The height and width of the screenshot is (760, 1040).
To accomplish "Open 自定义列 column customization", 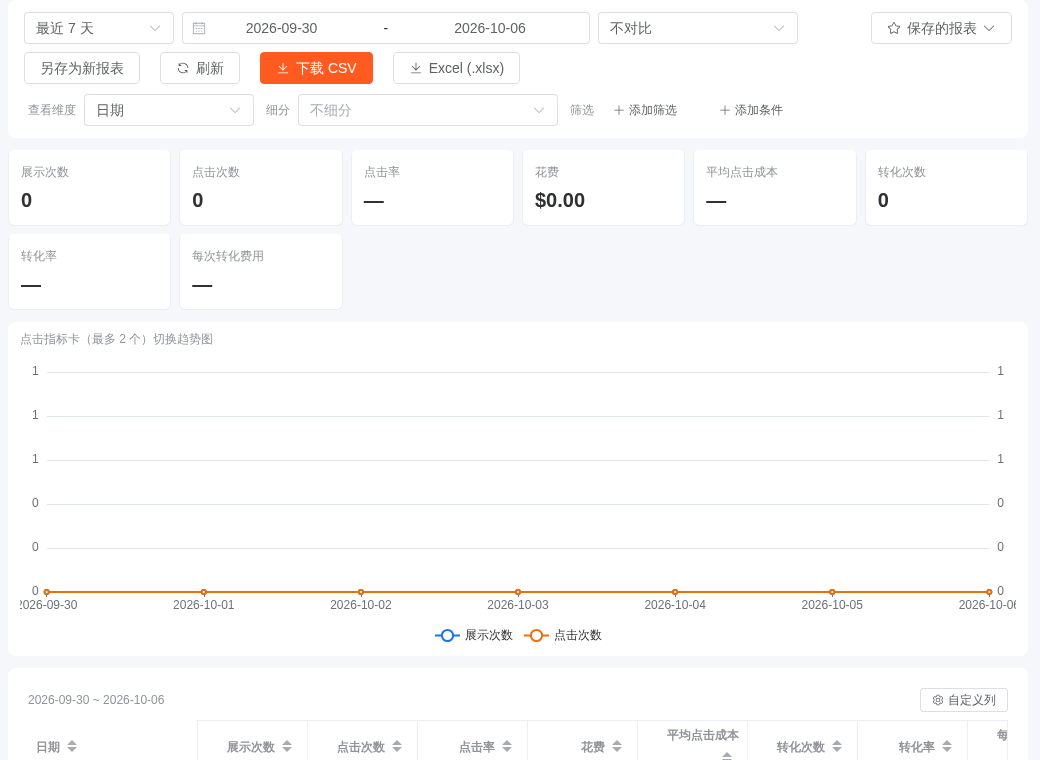I will click(964, 700).
